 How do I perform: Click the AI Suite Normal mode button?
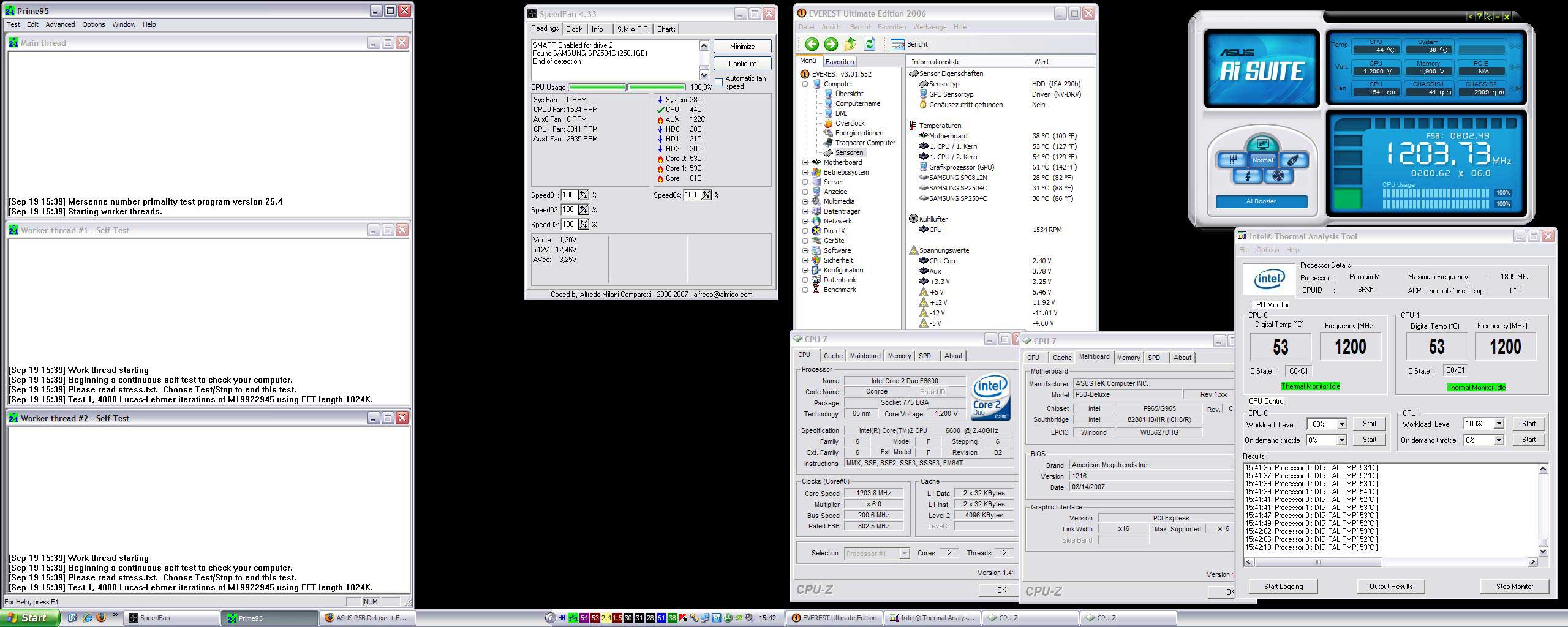(x=1262, y=160)
